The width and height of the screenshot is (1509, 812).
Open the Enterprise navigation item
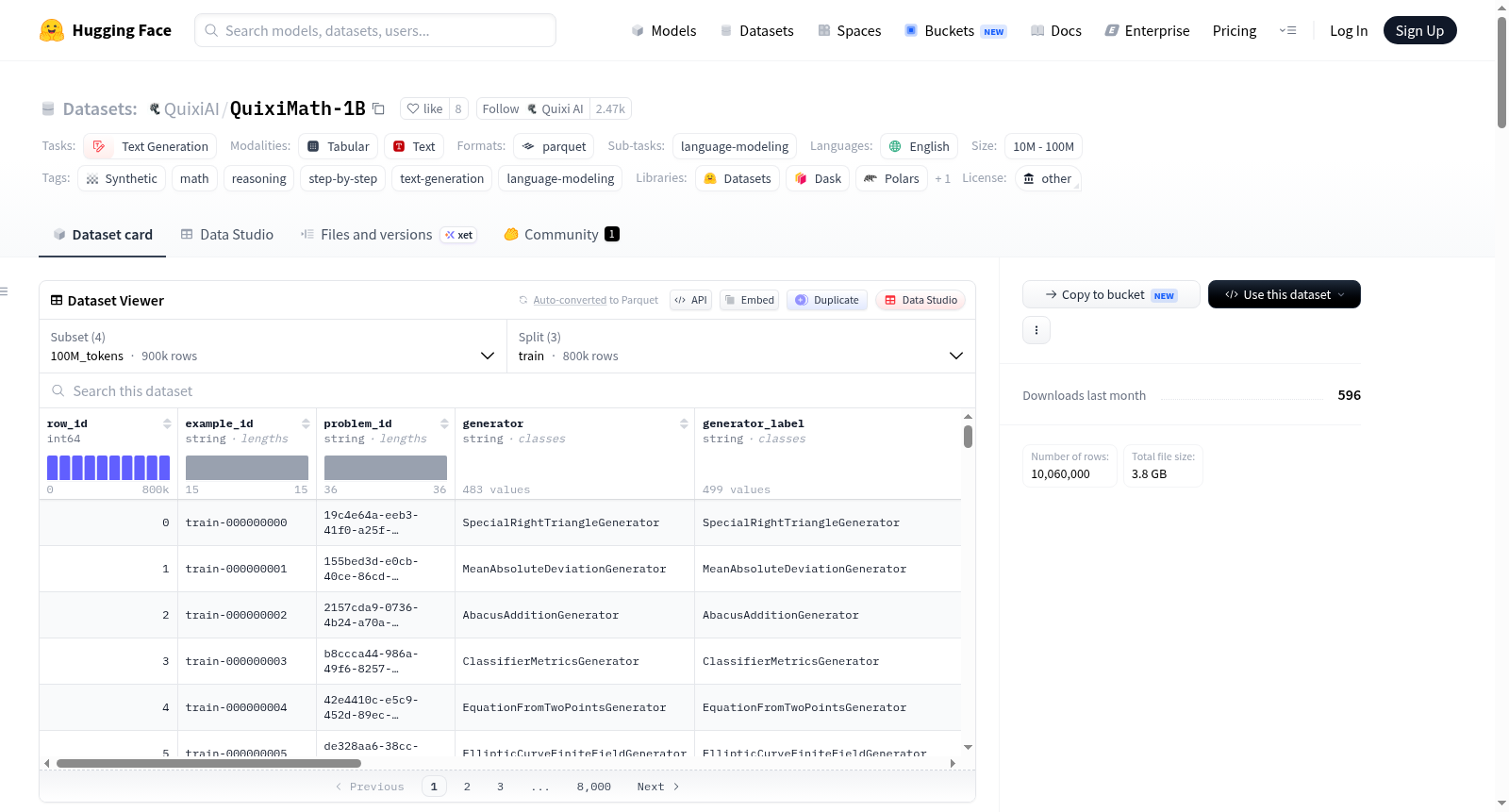pyautogui.click(x=1148, y=30)
